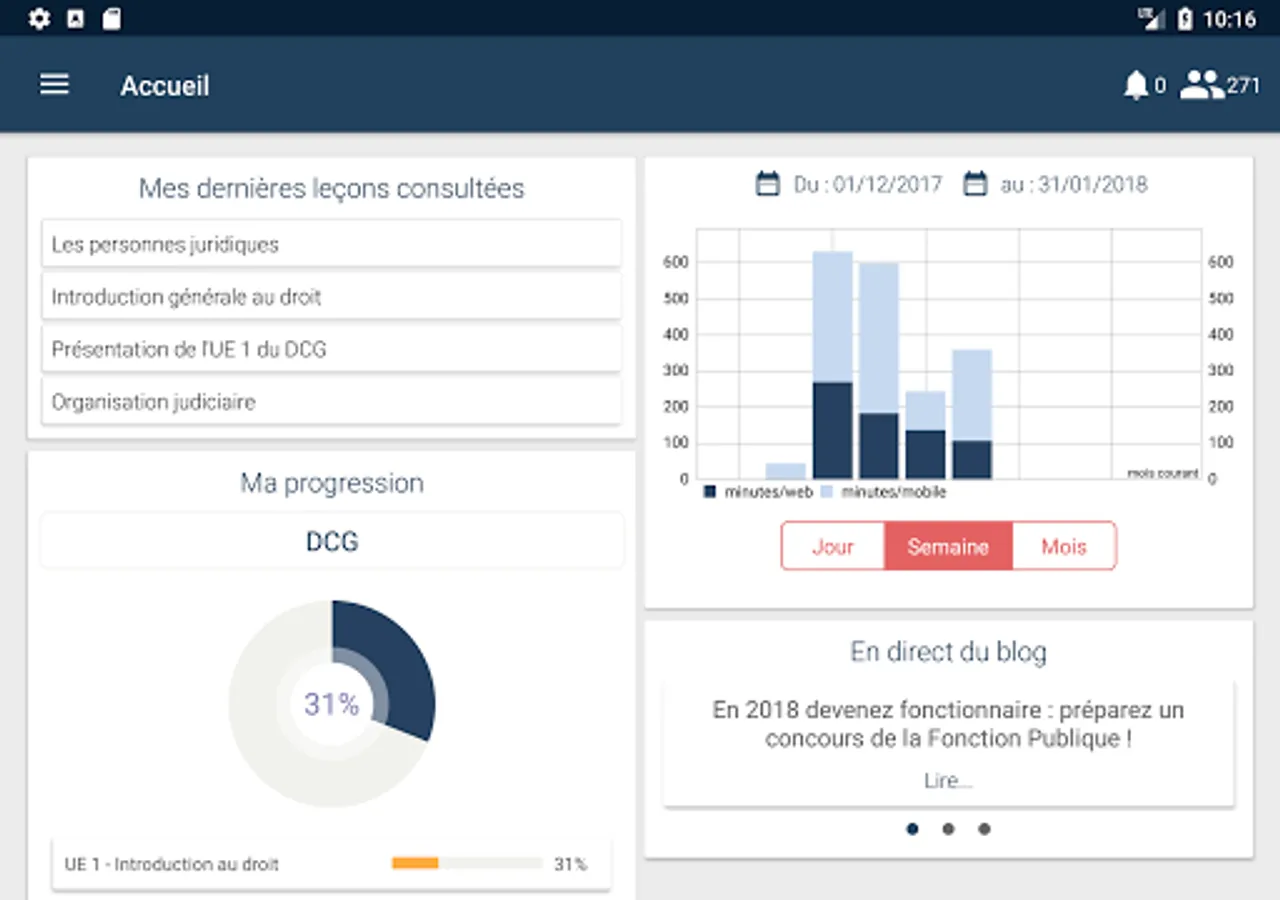Click the start date calendar icon
Screen dimensions: 1280x900
(x=767, y=184)
